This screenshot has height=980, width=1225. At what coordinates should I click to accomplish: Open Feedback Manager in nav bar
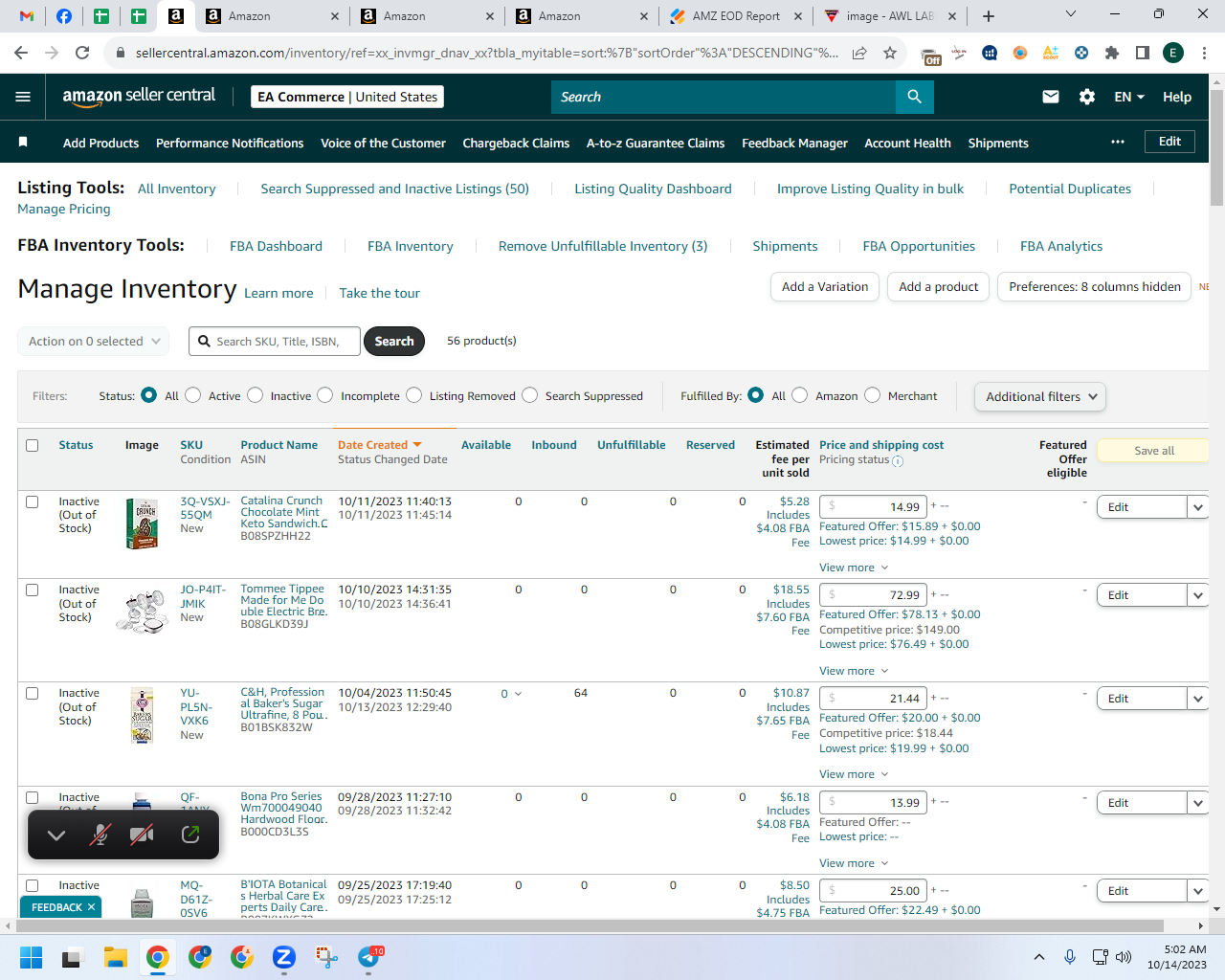coord(794,143)
